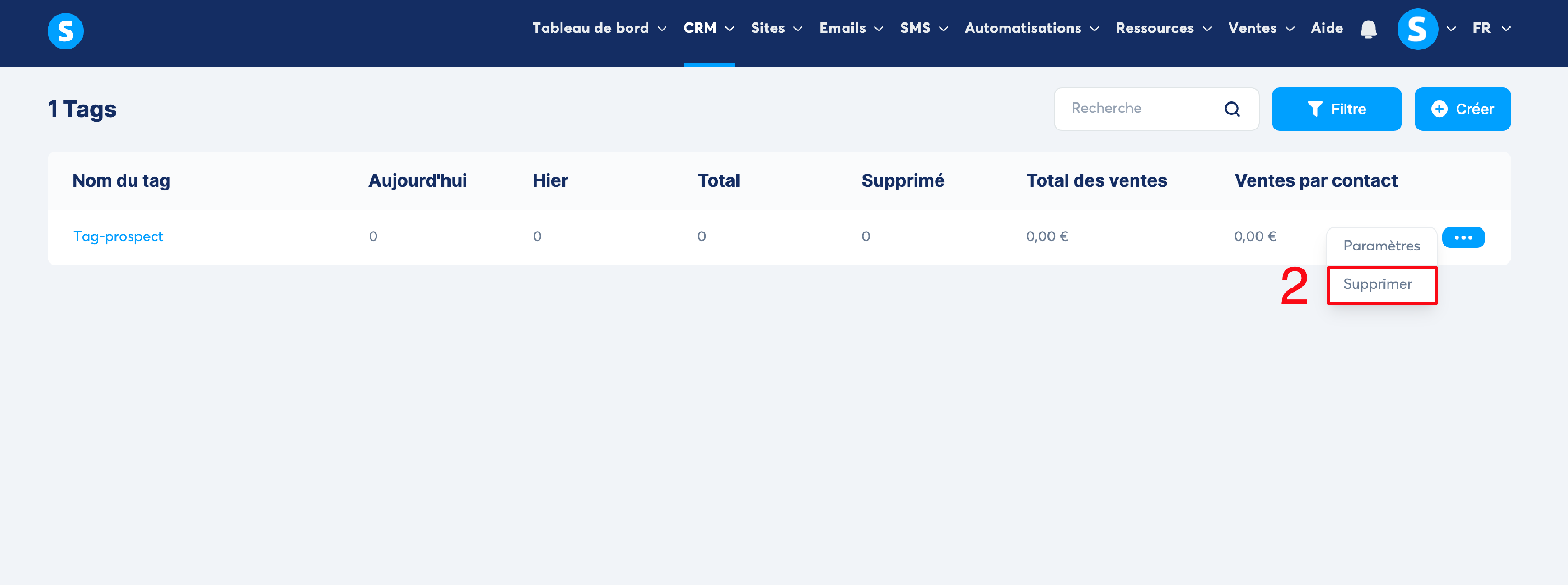
Task: Open the Tag-prospect link
Action: (118, 236)
